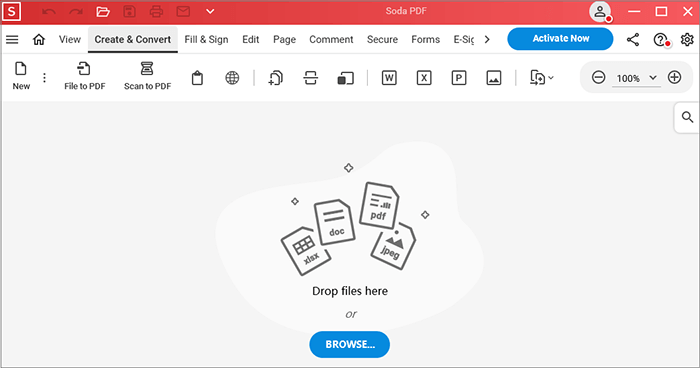The height and width of the screenshot is (368, 700).
Task: Click the Redo arrow in title bar
Action: (x=76, y=12)
